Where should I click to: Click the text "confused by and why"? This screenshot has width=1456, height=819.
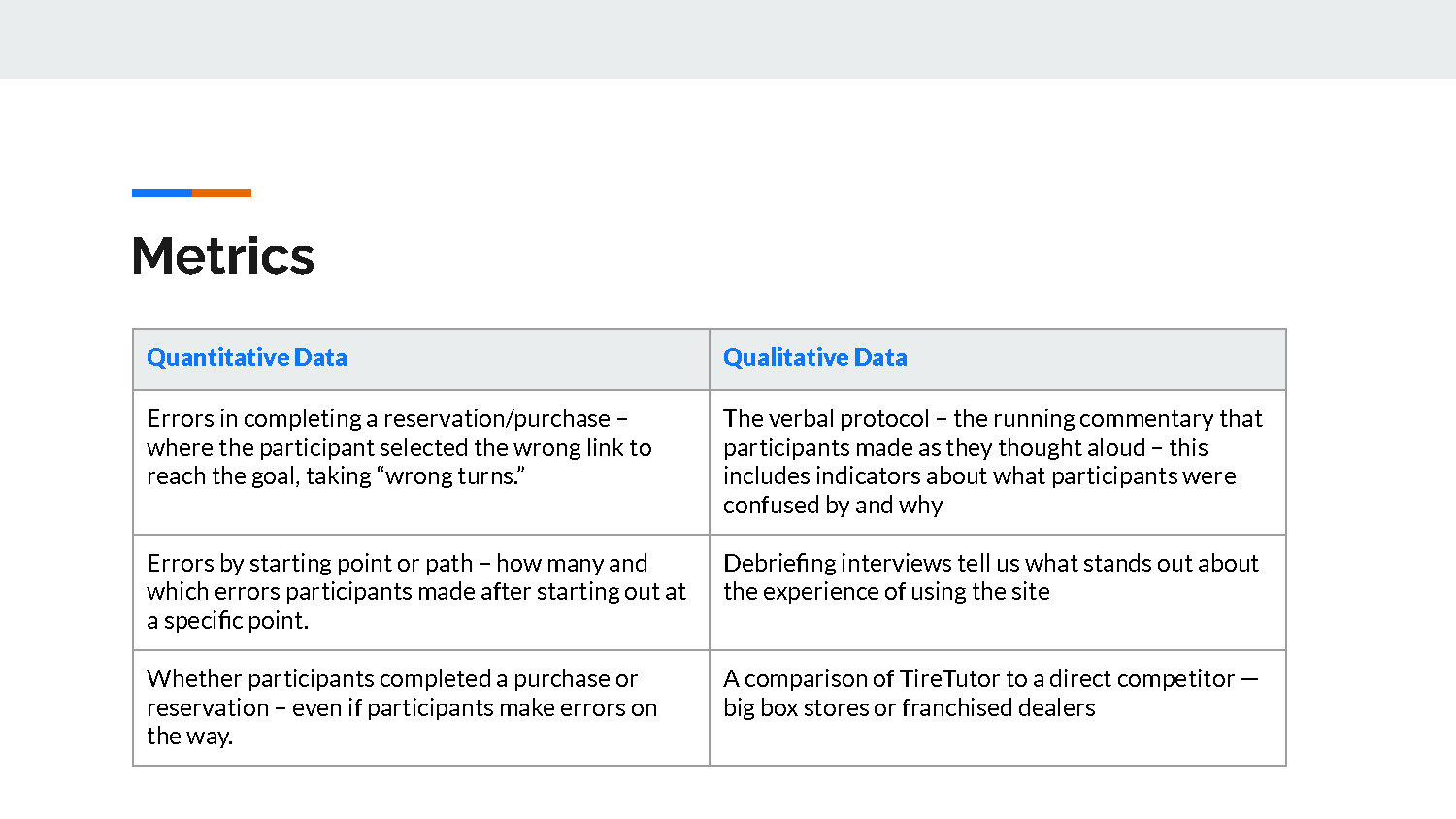click(833, 506)
